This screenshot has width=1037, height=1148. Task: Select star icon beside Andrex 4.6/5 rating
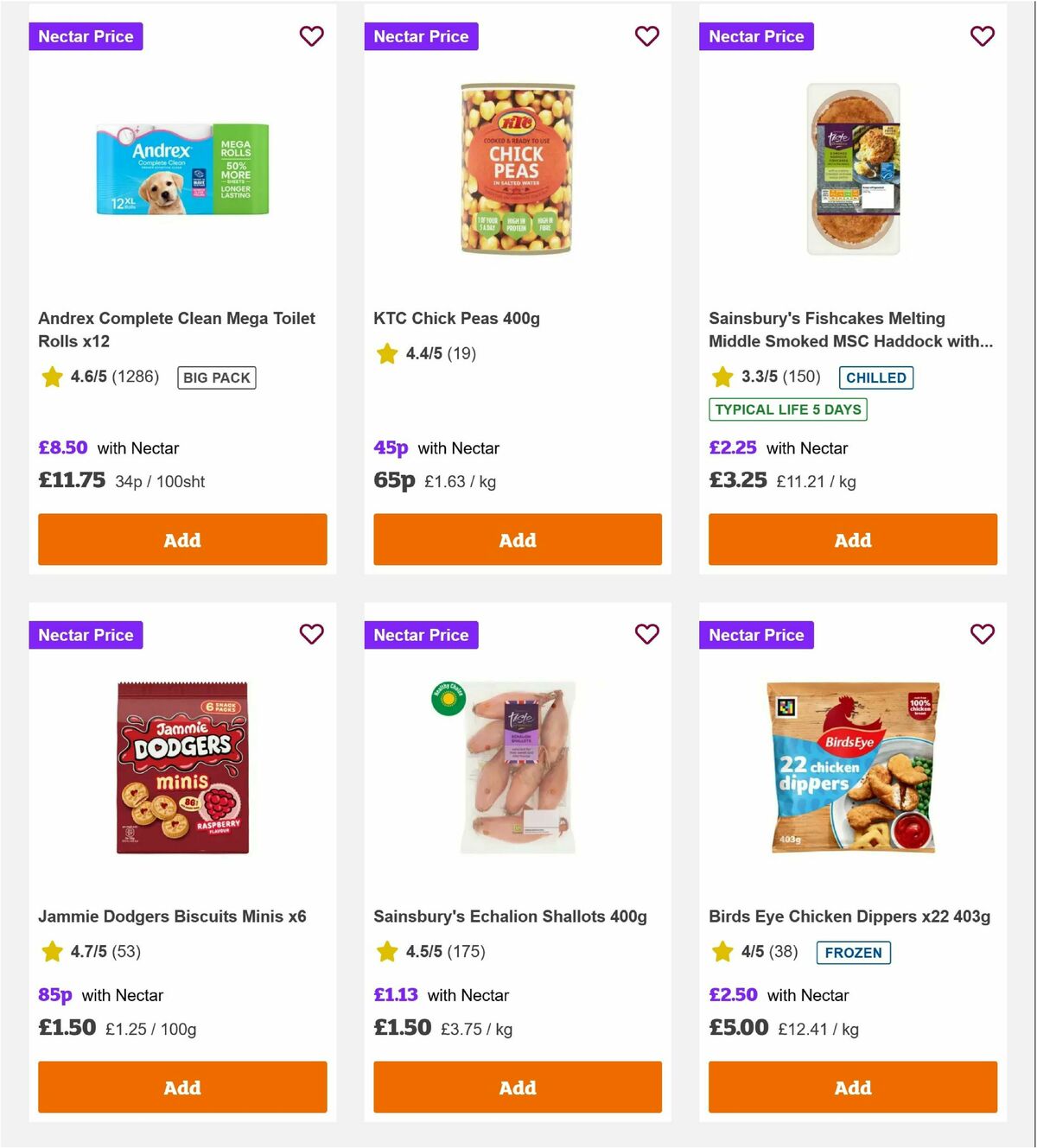(x=51, y=377)
